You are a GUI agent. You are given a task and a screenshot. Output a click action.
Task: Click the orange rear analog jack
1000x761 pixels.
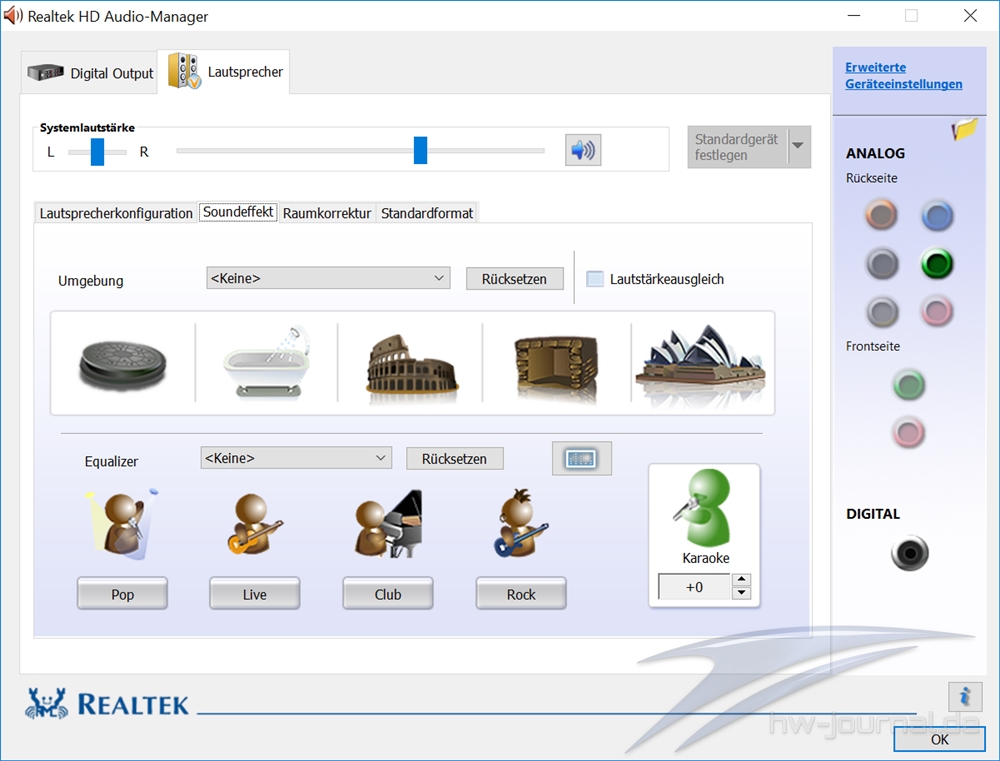coord(881,215)
